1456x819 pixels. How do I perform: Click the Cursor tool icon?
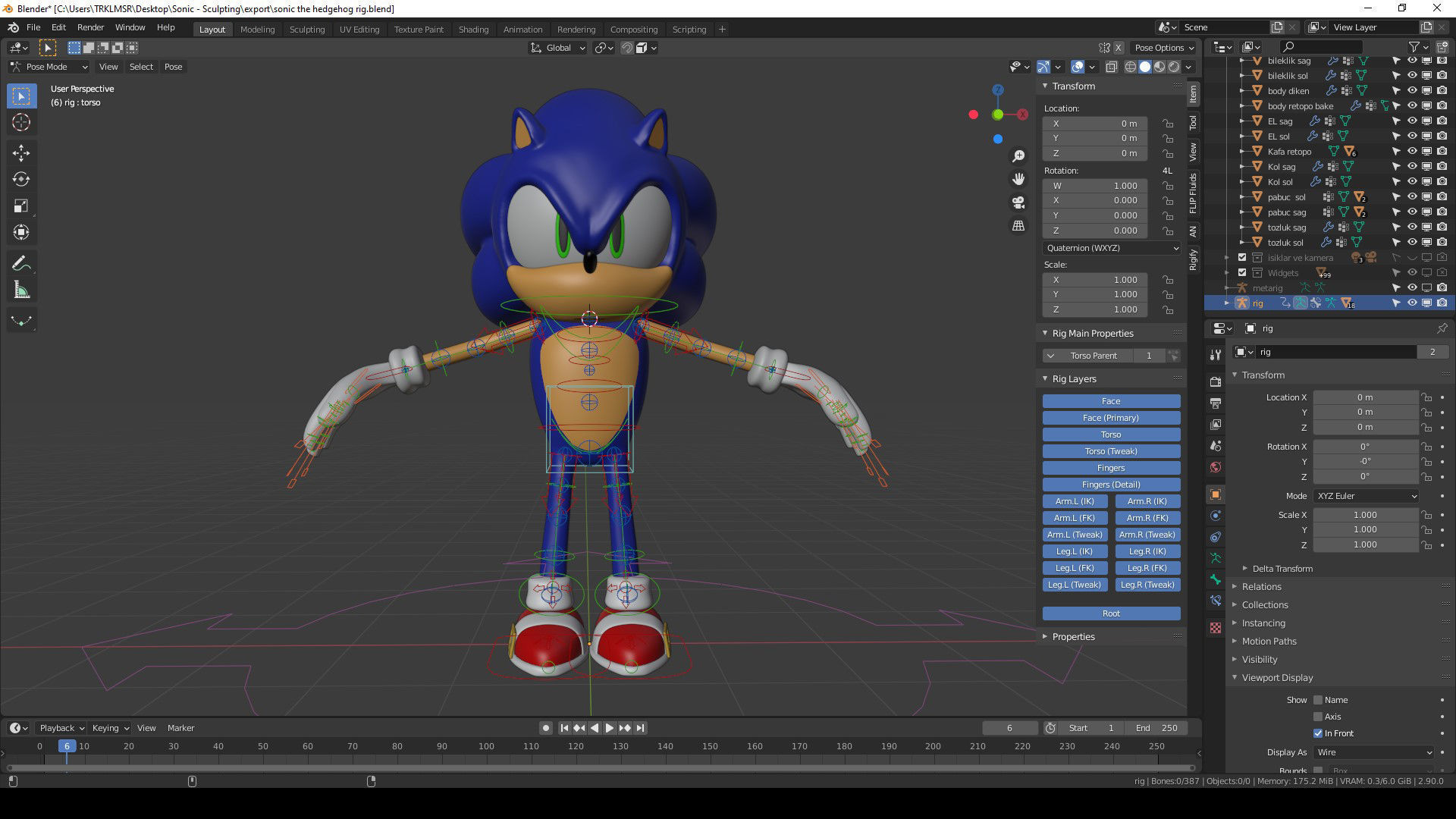(x=21, y=122)
